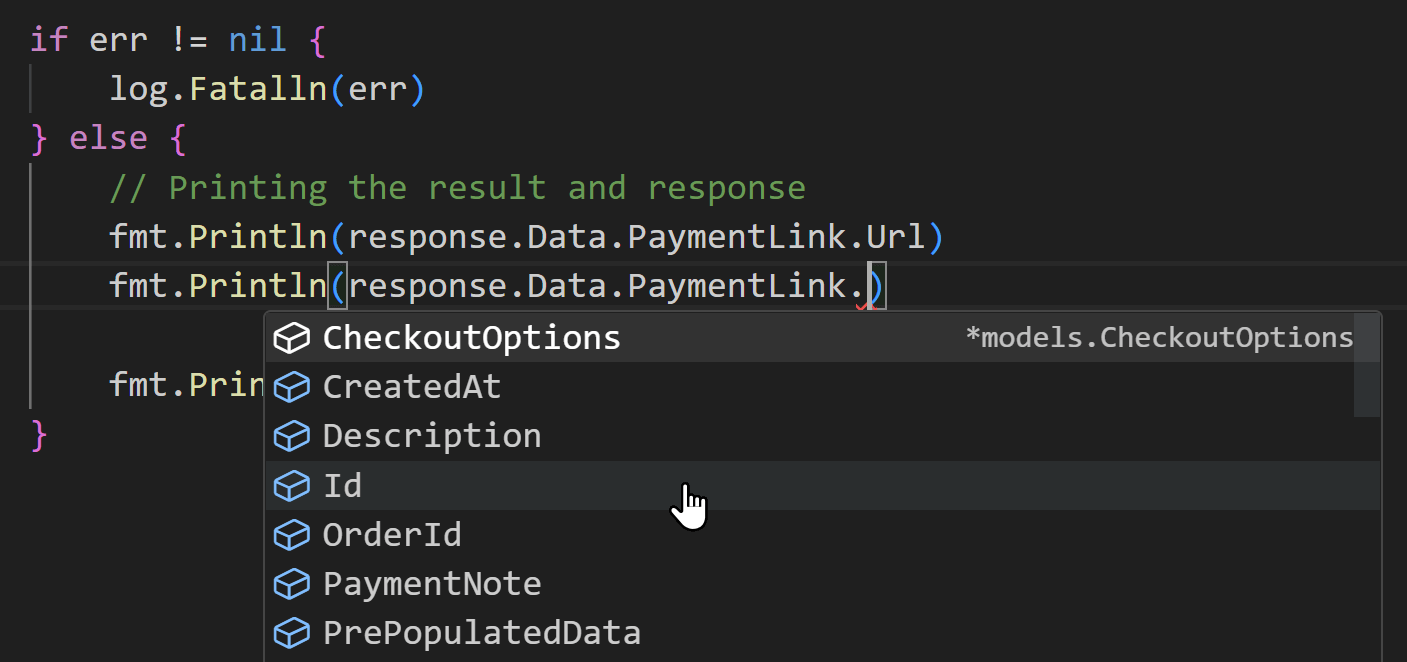Select CheckoutOptions from the autocomplete list
1407x662 pixels.
tap(470, 337)
